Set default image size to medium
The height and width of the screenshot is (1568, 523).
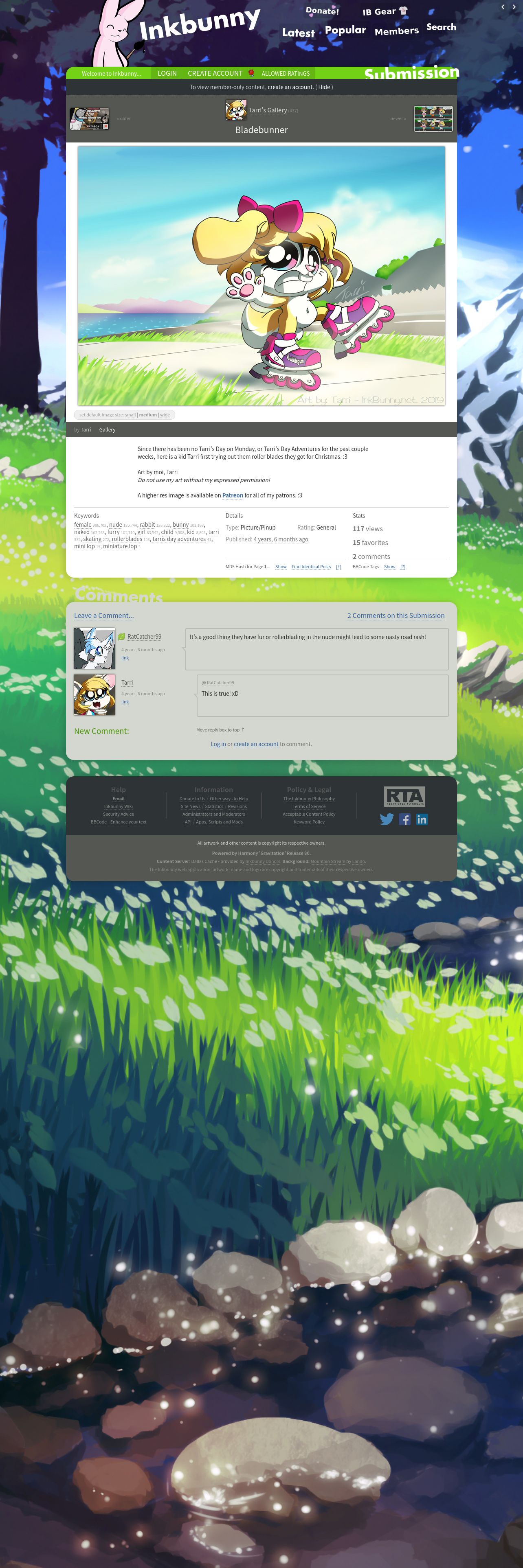[148, 415]
